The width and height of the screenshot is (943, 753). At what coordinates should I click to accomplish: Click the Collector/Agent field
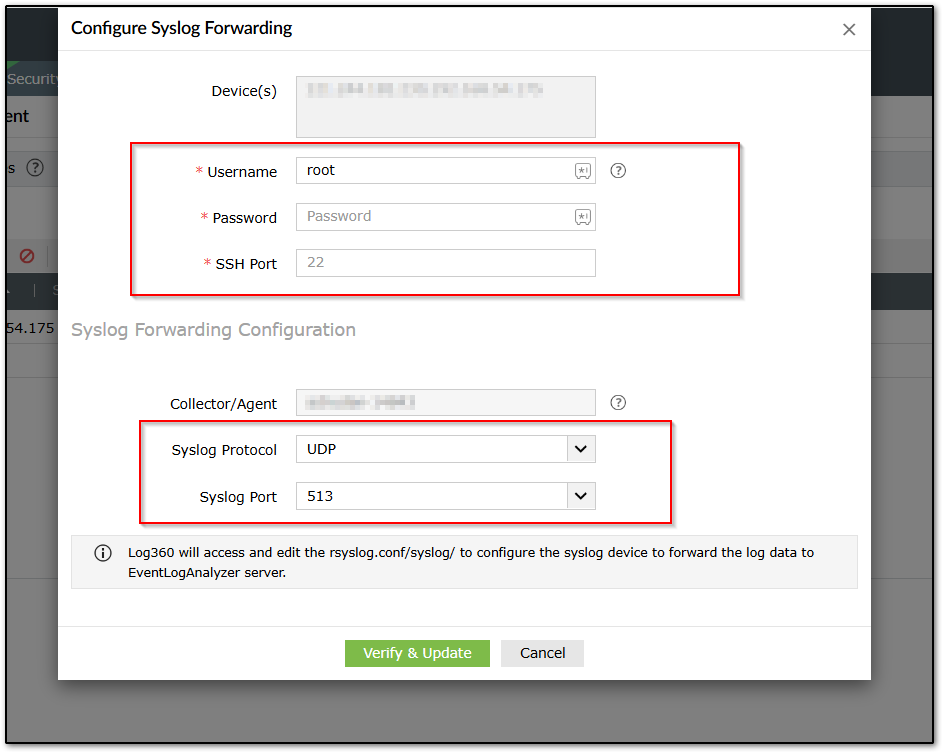pos(445,403)
